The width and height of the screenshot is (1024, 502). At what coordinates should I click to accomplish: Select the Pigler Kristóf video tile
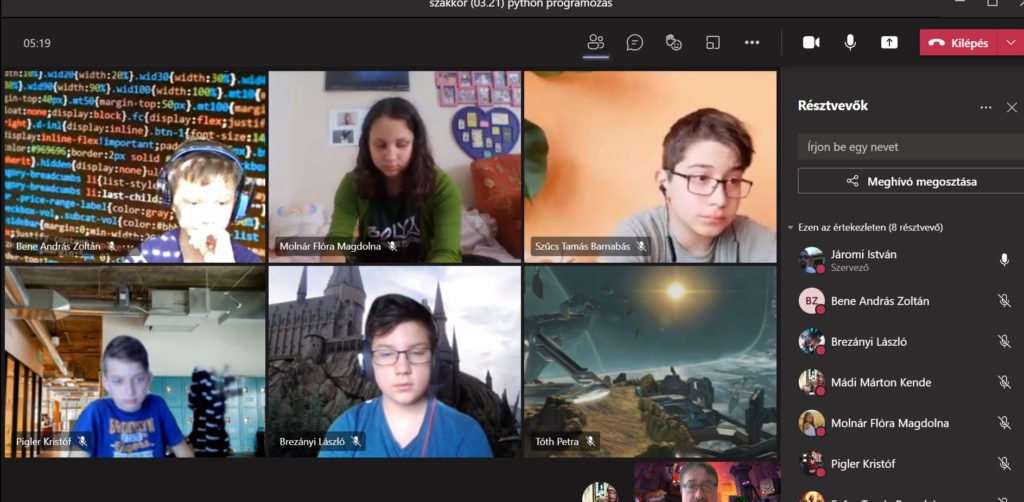[135, 361]
